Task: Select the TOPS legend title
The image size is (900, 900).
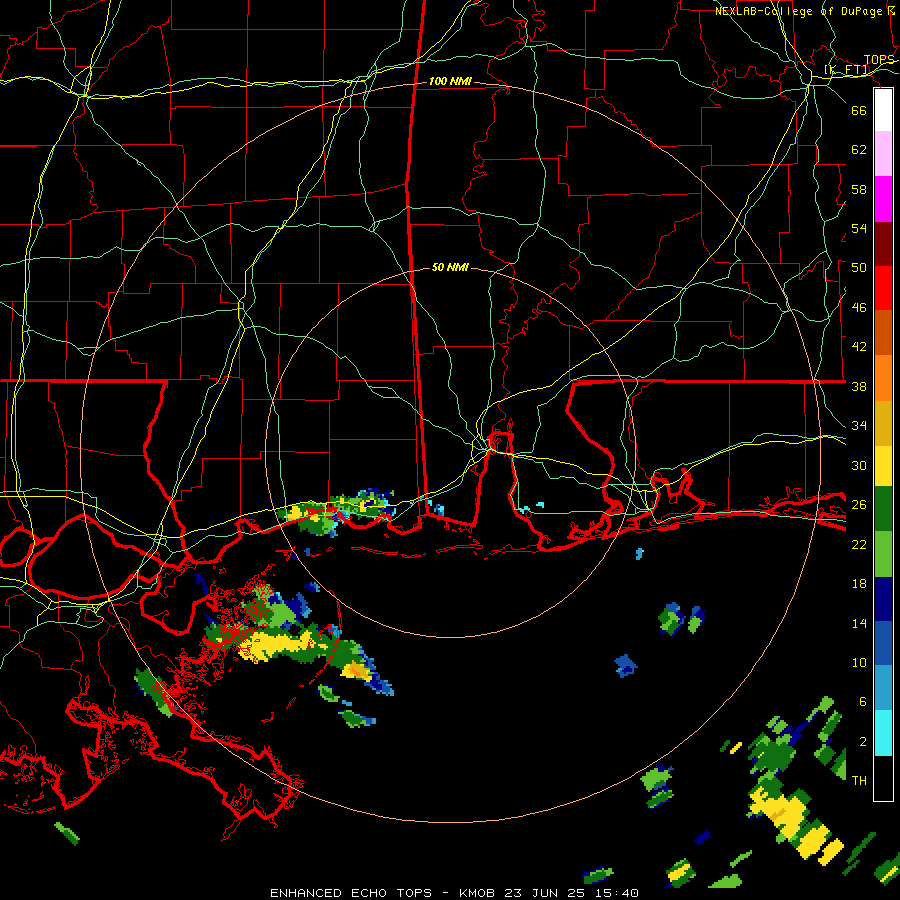Action: (x=879, y=60)
